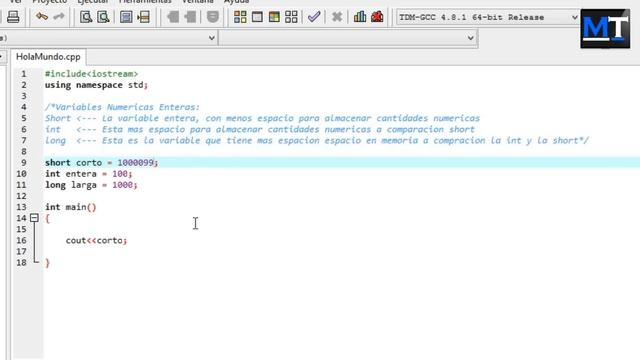Switch to the HolaMundo.cpp tab
This screenshot has height=360, width=640.
tap(48, 57)
